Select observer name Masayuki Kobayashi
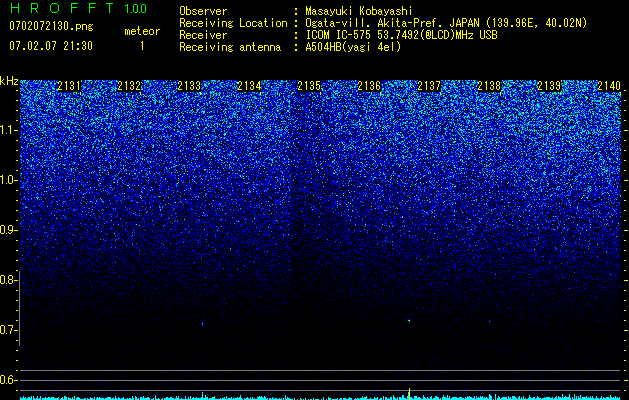This screenshot has width=629, height=400. (358, 11)
